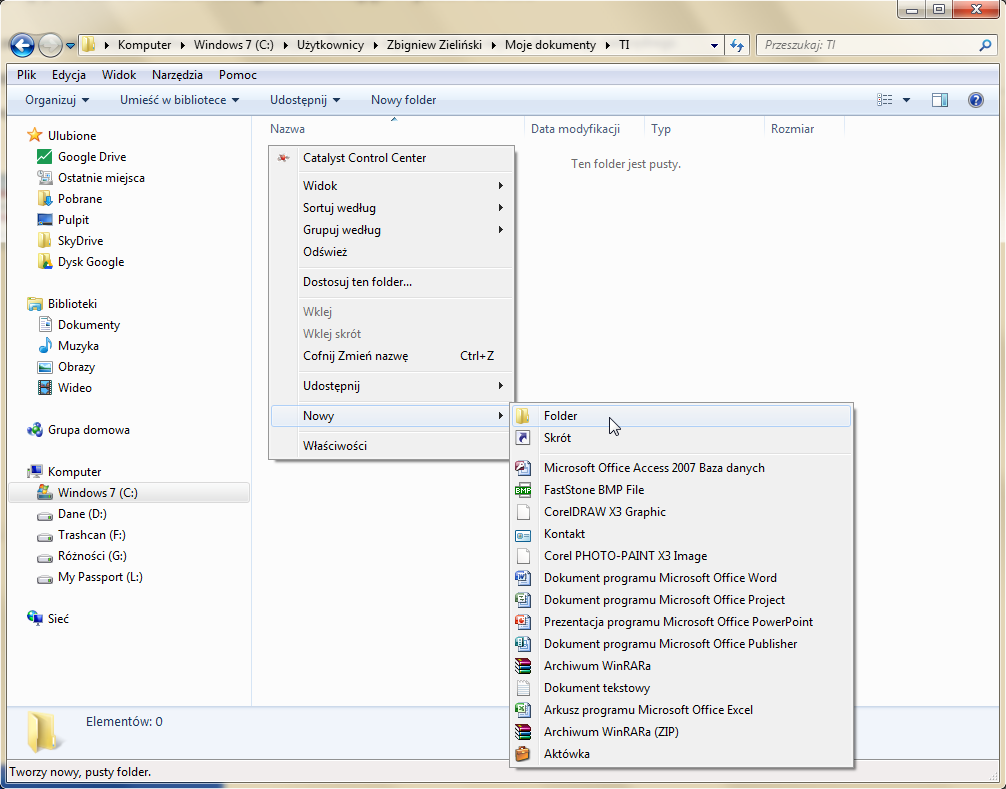Choose Odśwież in the context menu
This screenshot has height=789, width=1006.
click(391, 252)
